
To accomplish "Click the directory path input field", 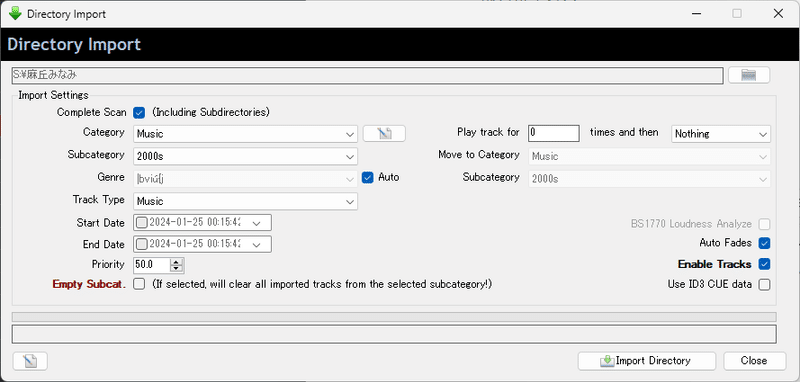I will coord(367,75).
